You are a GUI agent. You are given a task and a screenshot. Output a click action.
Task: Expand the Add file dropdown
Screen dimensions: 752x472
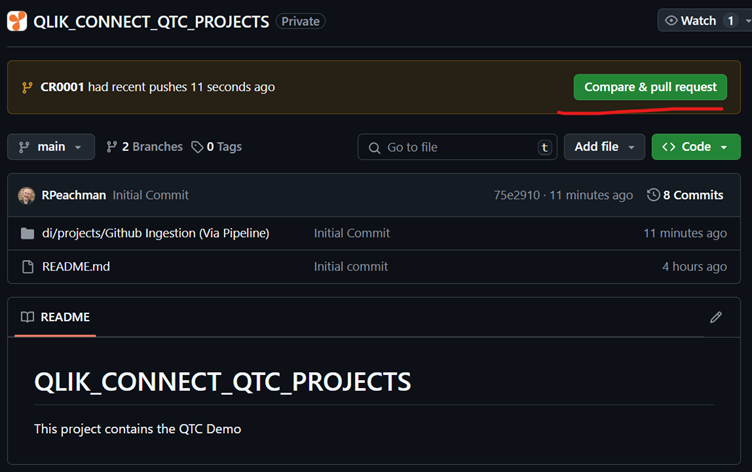(604, 147)
